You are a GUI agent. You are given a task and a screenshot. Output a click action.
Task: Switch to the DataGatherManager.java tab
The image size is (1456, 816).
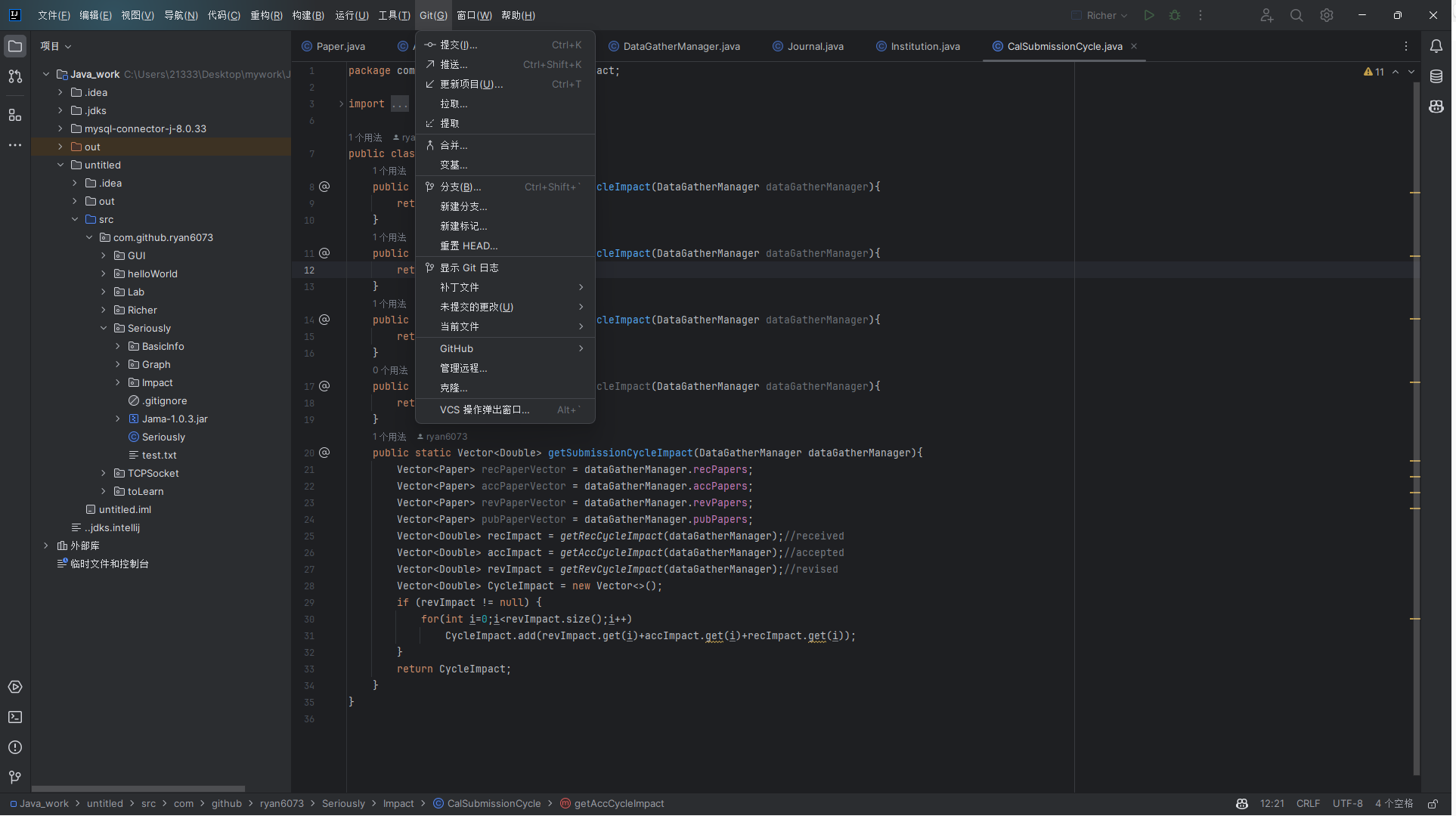tap(674, 46)
